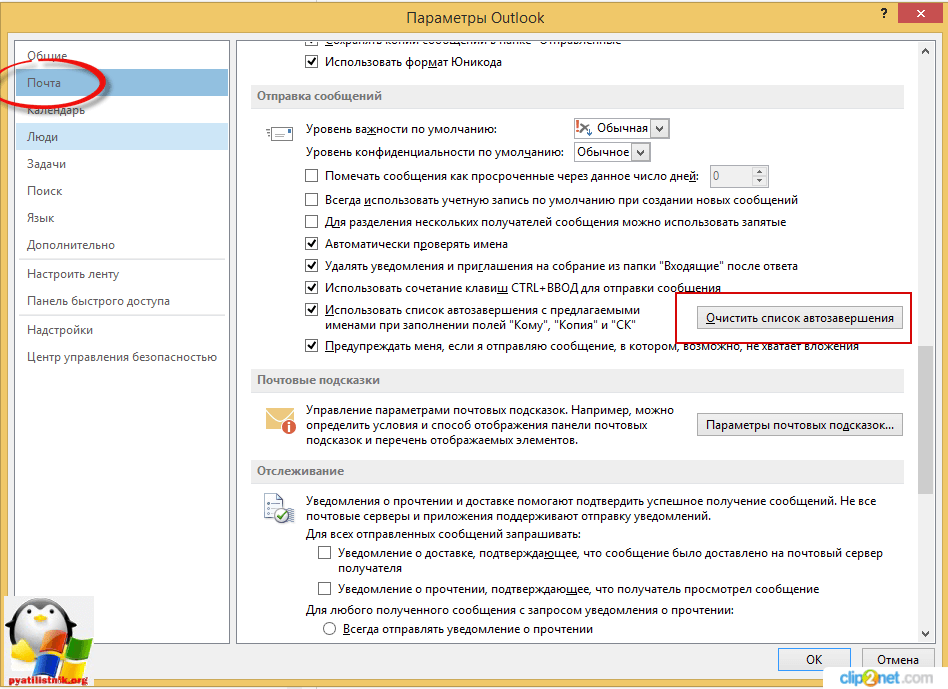Click the mail tips envelope icon
Image resolution: width=948 pixels, height=689 pixels.
tap(281, 420)
